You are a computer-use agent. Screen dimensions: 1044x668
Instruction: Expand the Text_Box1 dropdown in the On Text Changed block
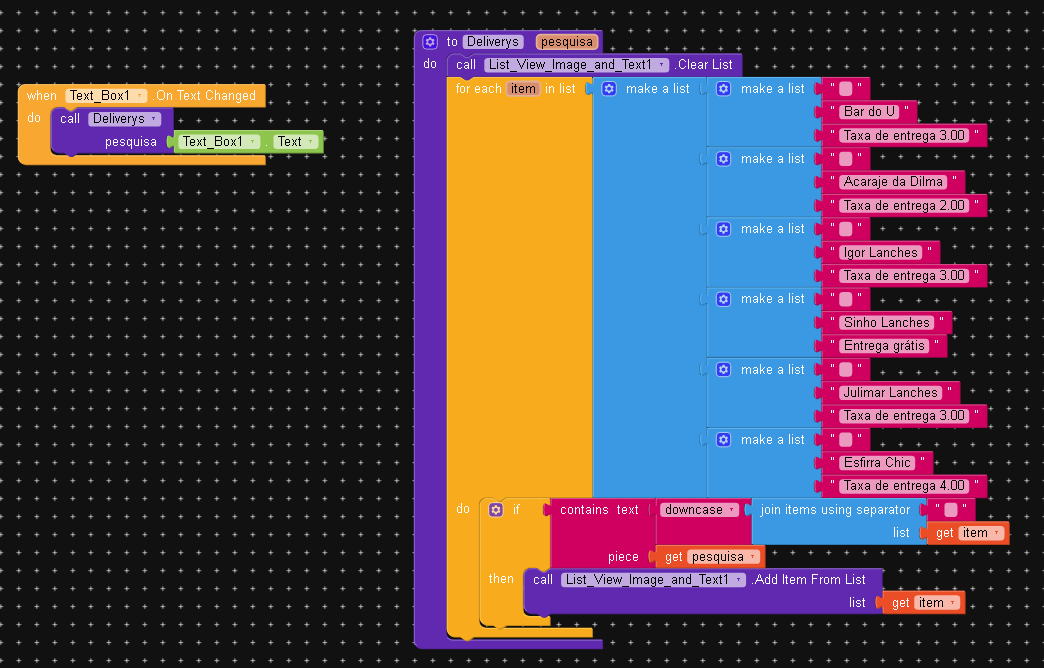coord(139,96)
